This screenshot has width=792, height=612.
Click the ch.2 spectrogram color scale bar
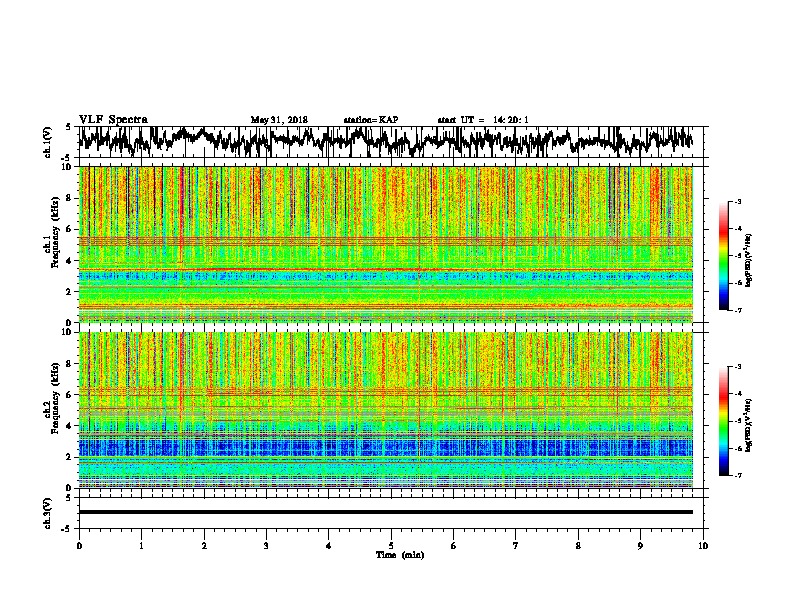(x=723, y=421)
